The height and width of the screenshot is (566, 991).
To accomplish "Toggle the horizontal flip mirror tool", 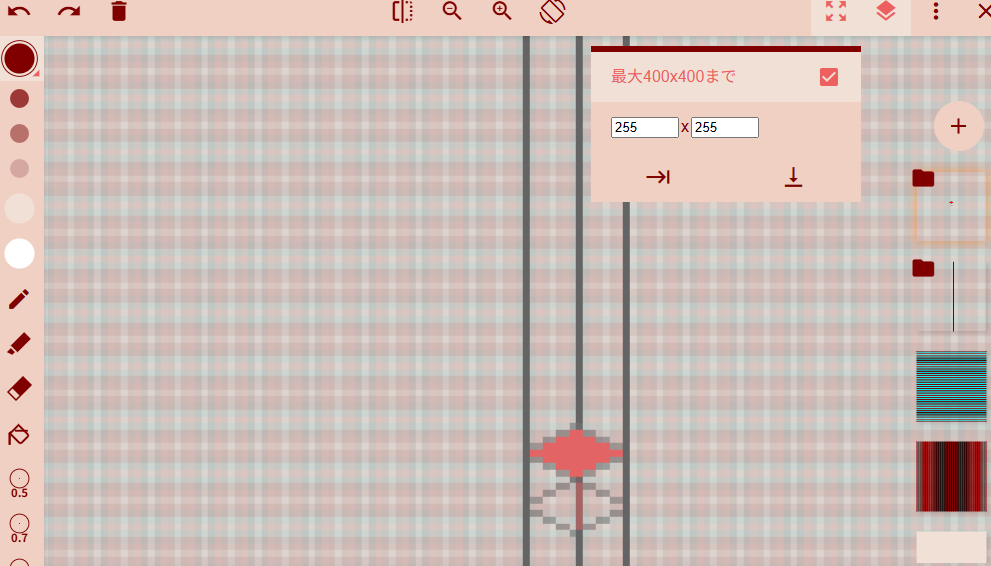I will pos(402,12).
